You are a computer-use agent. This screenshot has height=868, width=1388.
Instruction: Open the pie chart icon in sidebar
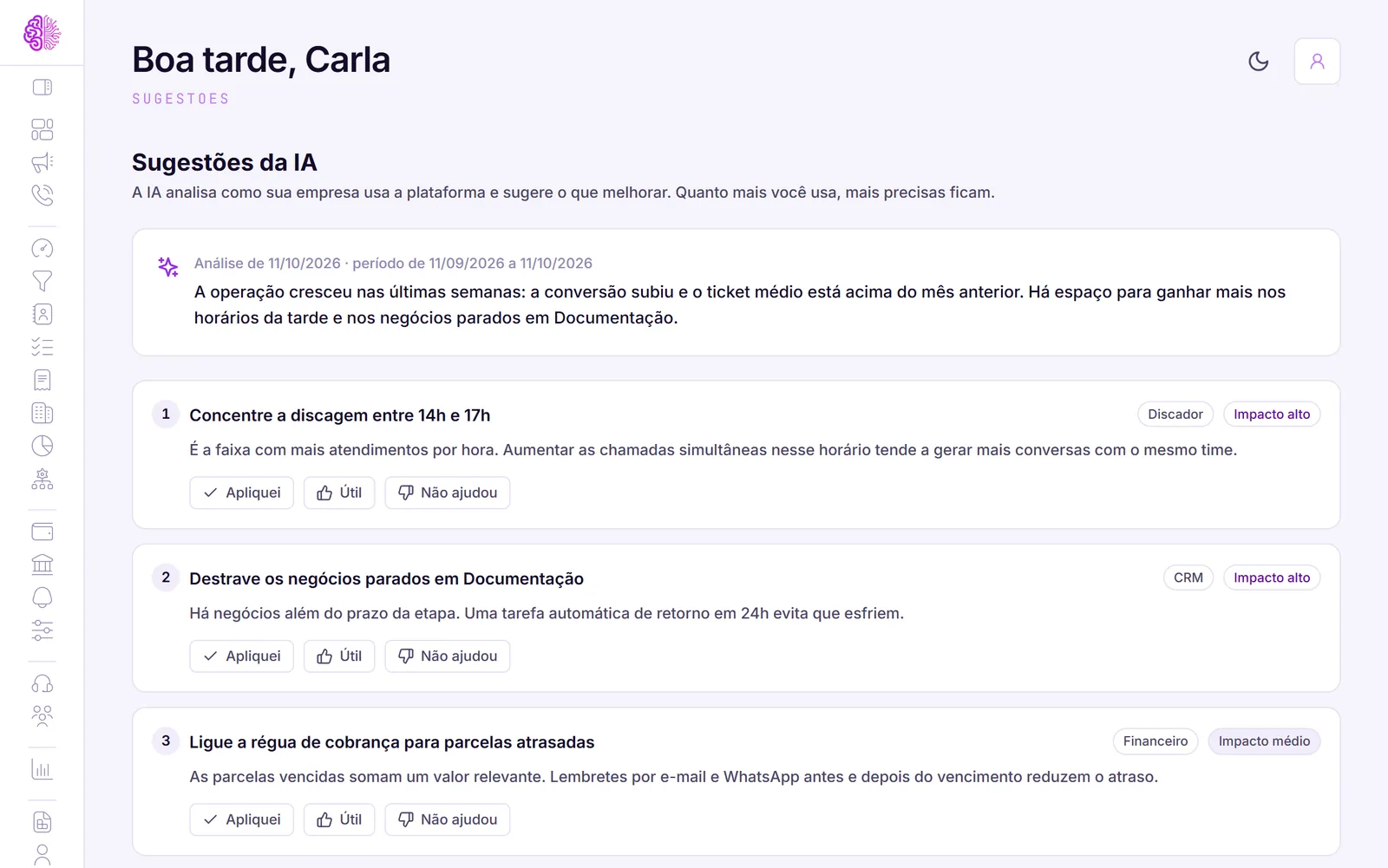42,446
